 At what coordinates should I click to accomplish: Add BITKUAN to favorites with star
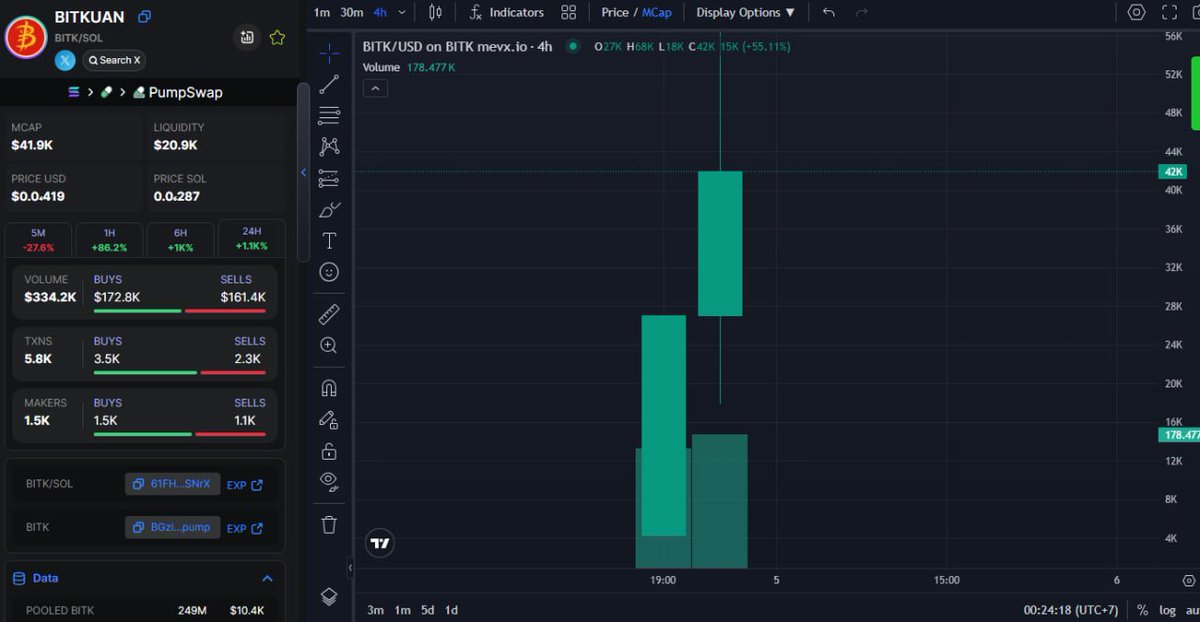coord(277,38)
